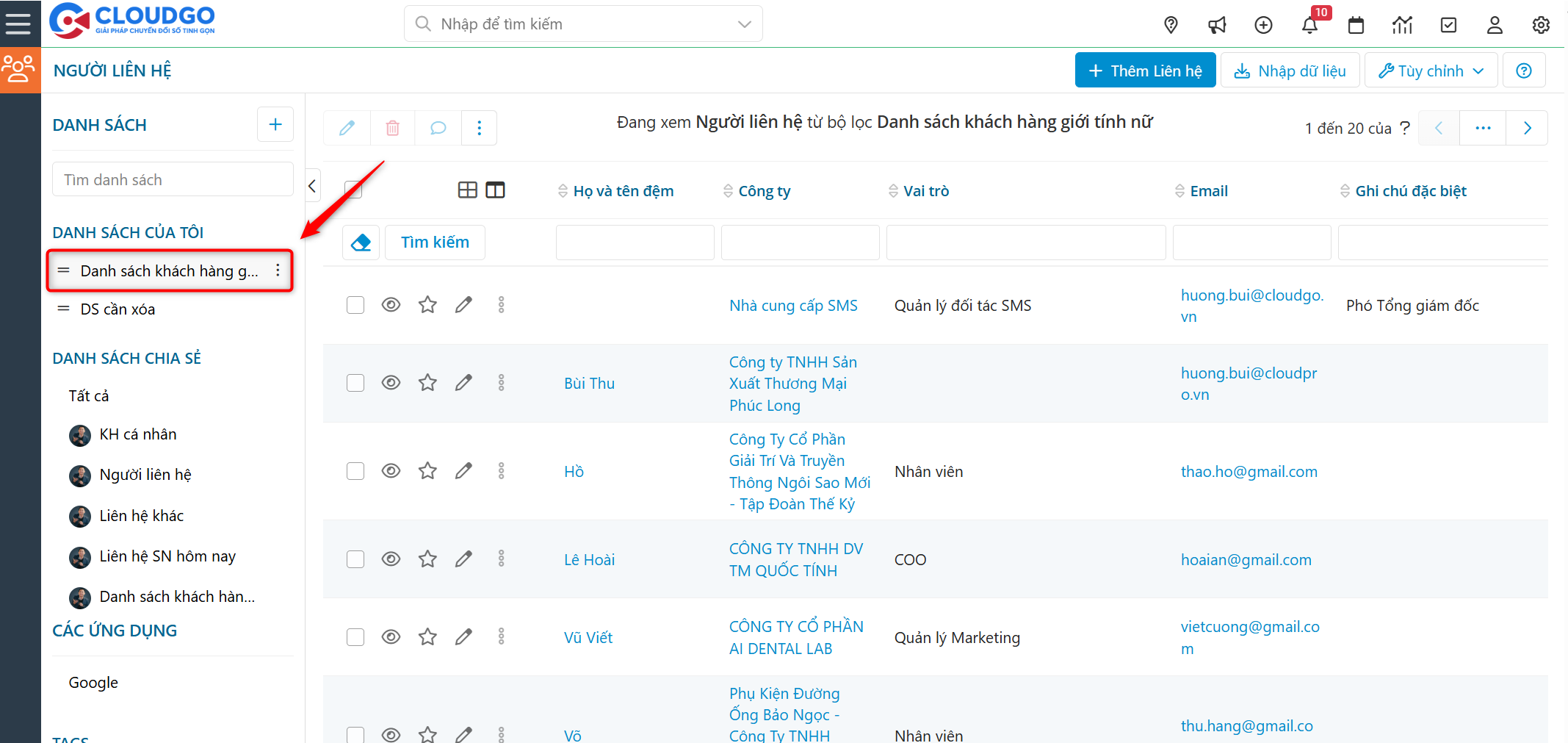Click the eraser clear-filter icon
1568x743 pixels.
[361, 243]
